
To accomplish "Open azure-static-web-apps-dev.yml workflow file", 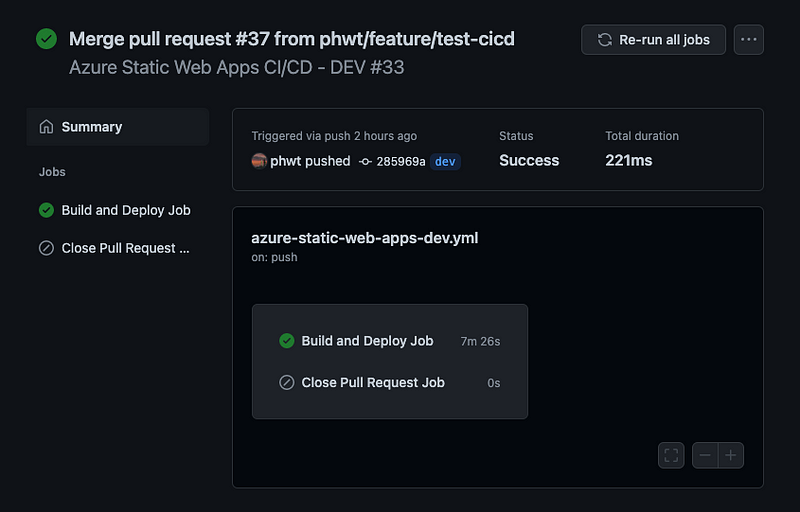I will (365, 238).
